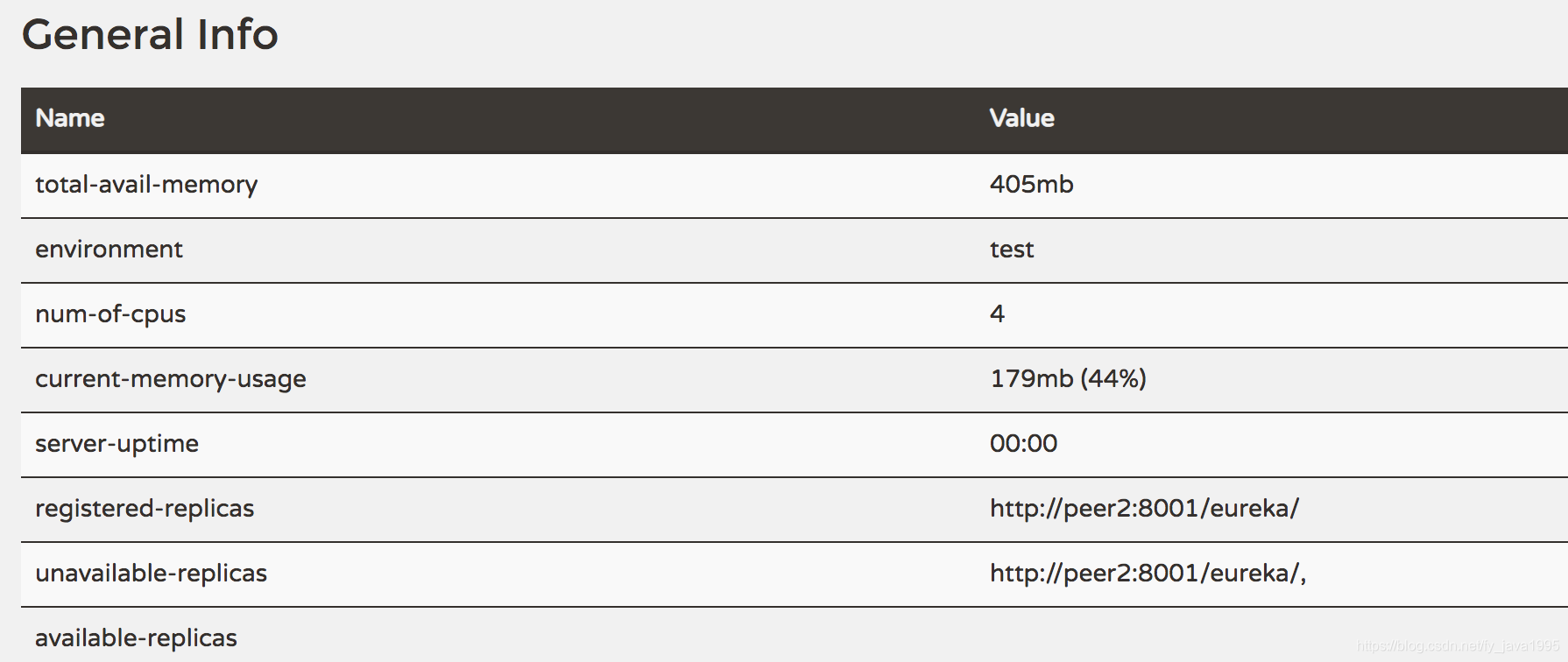Select the unavailable-replicas row label
Screen dimensions: 1568x662
click(151, 574)
